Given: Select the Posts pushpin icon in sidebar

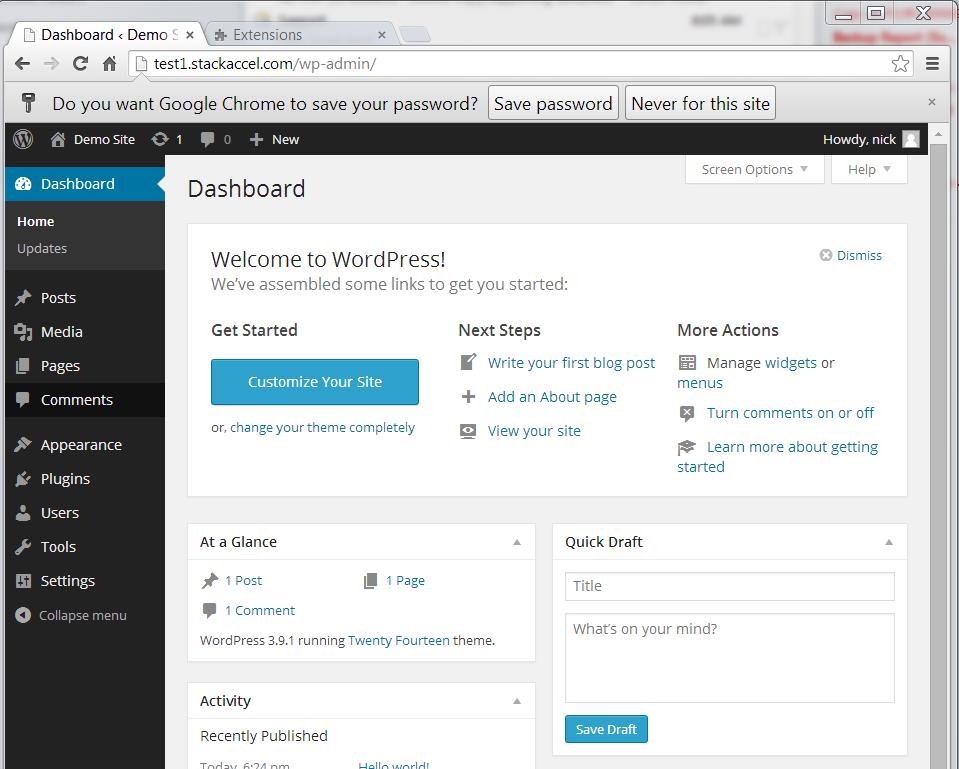Looking at the screenshot, I should coord(24,297).
